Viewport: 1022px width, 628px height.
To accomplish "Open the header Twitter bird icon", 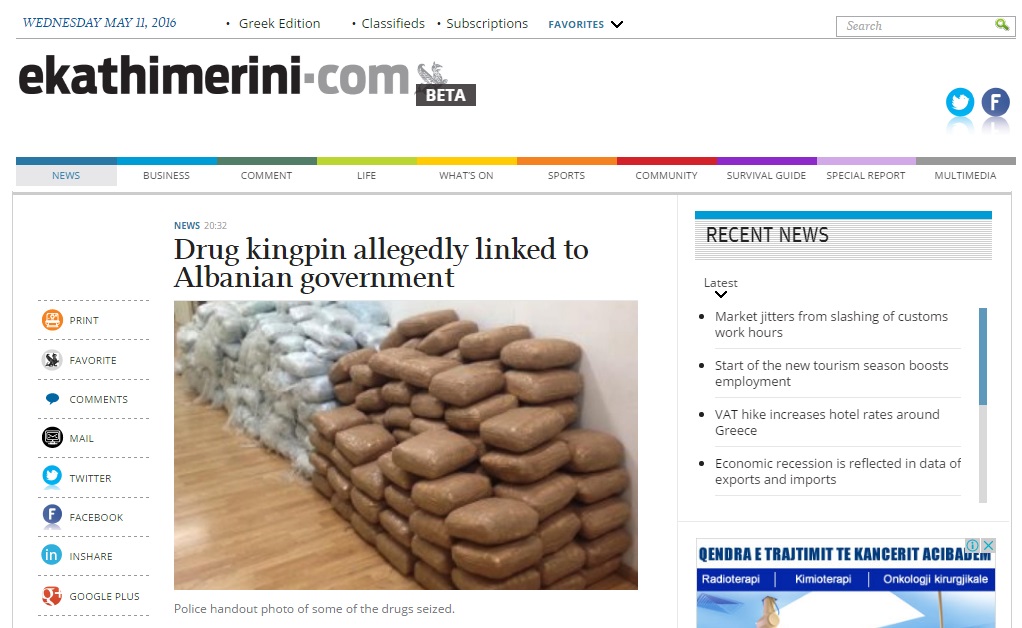I will 960,102.
